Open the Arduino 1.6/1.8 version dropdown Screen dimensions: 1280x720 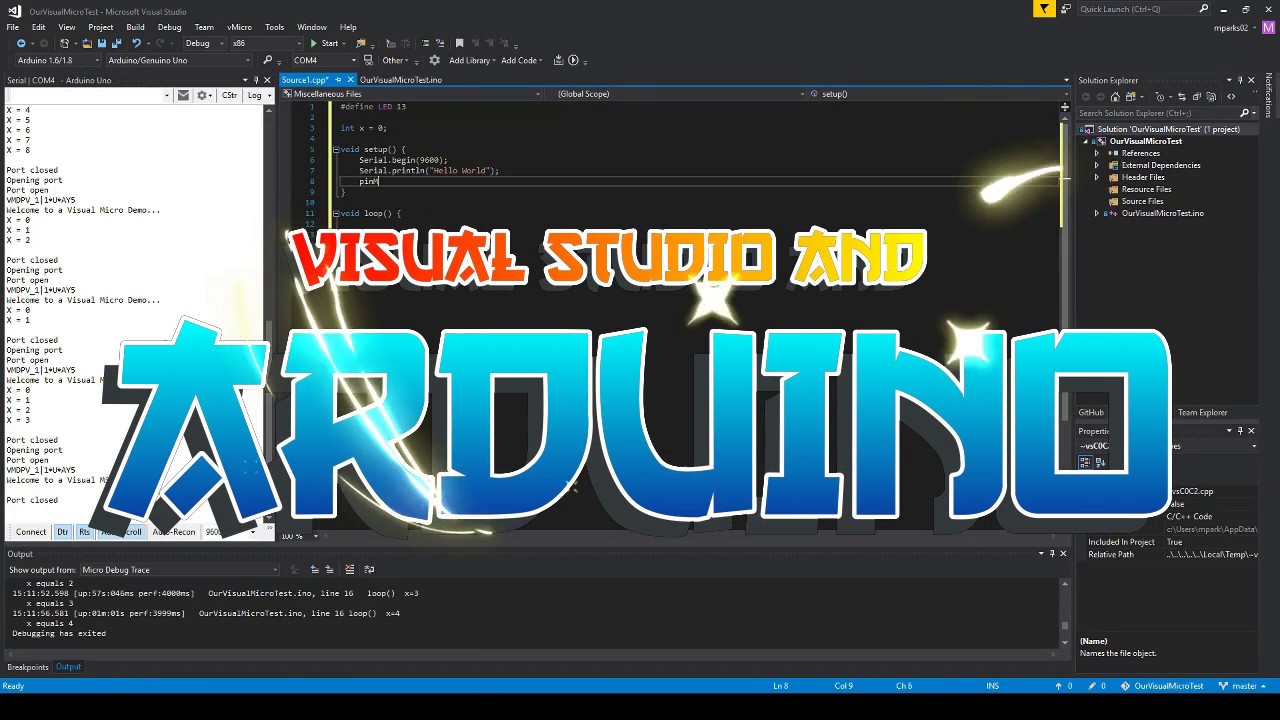tap(59, 60)
